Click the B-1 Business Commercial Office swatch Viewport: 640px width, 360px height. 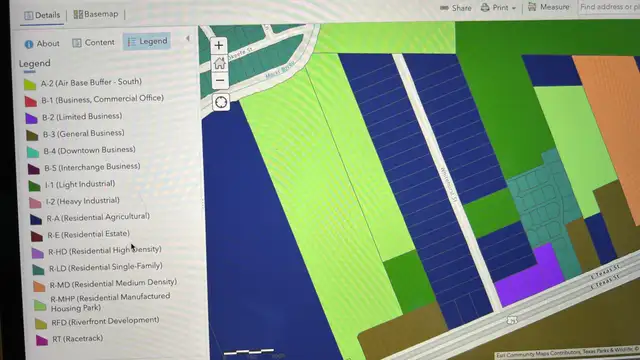pos(31,101)
